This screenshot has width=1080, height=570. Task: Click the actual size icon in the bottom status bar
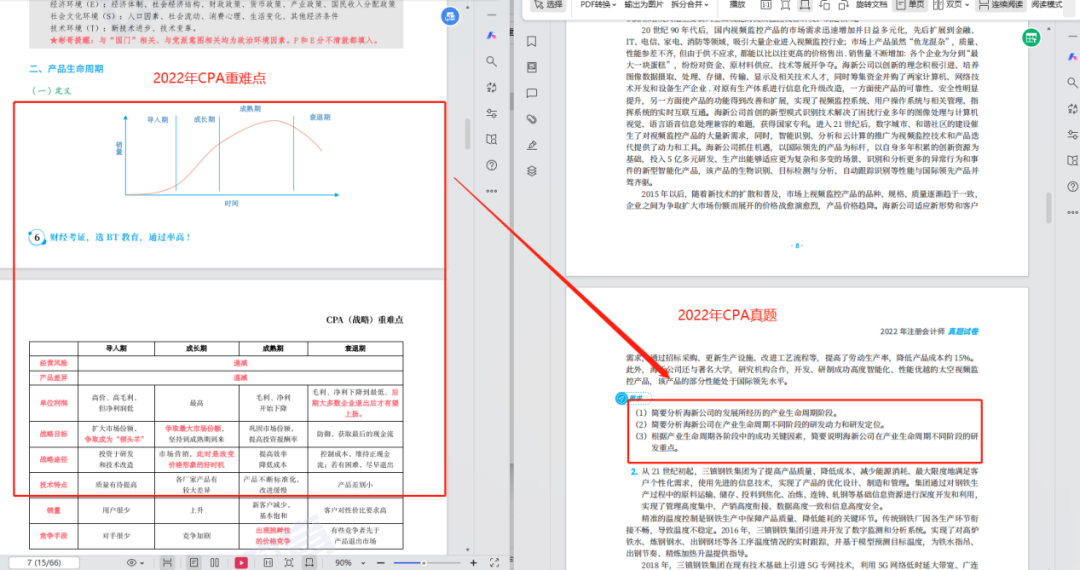pyautogui.click(x=268, y=562)
